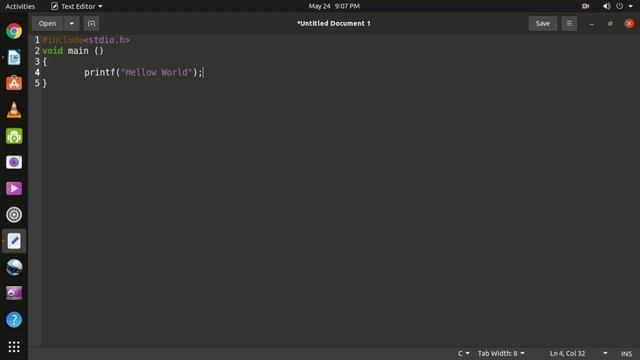Place cursor on void main () line

(x=73, y=51)
